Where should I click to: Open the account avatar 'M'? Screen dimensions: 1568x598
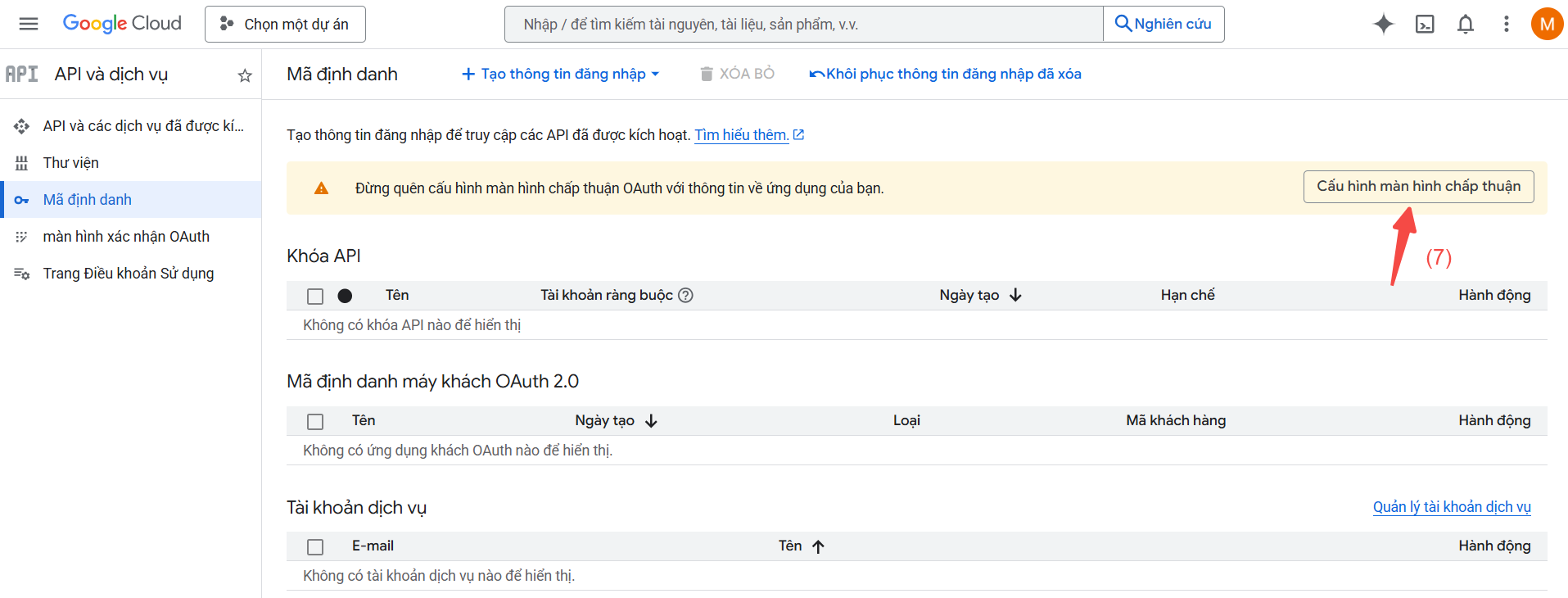tap(1547, 24)
